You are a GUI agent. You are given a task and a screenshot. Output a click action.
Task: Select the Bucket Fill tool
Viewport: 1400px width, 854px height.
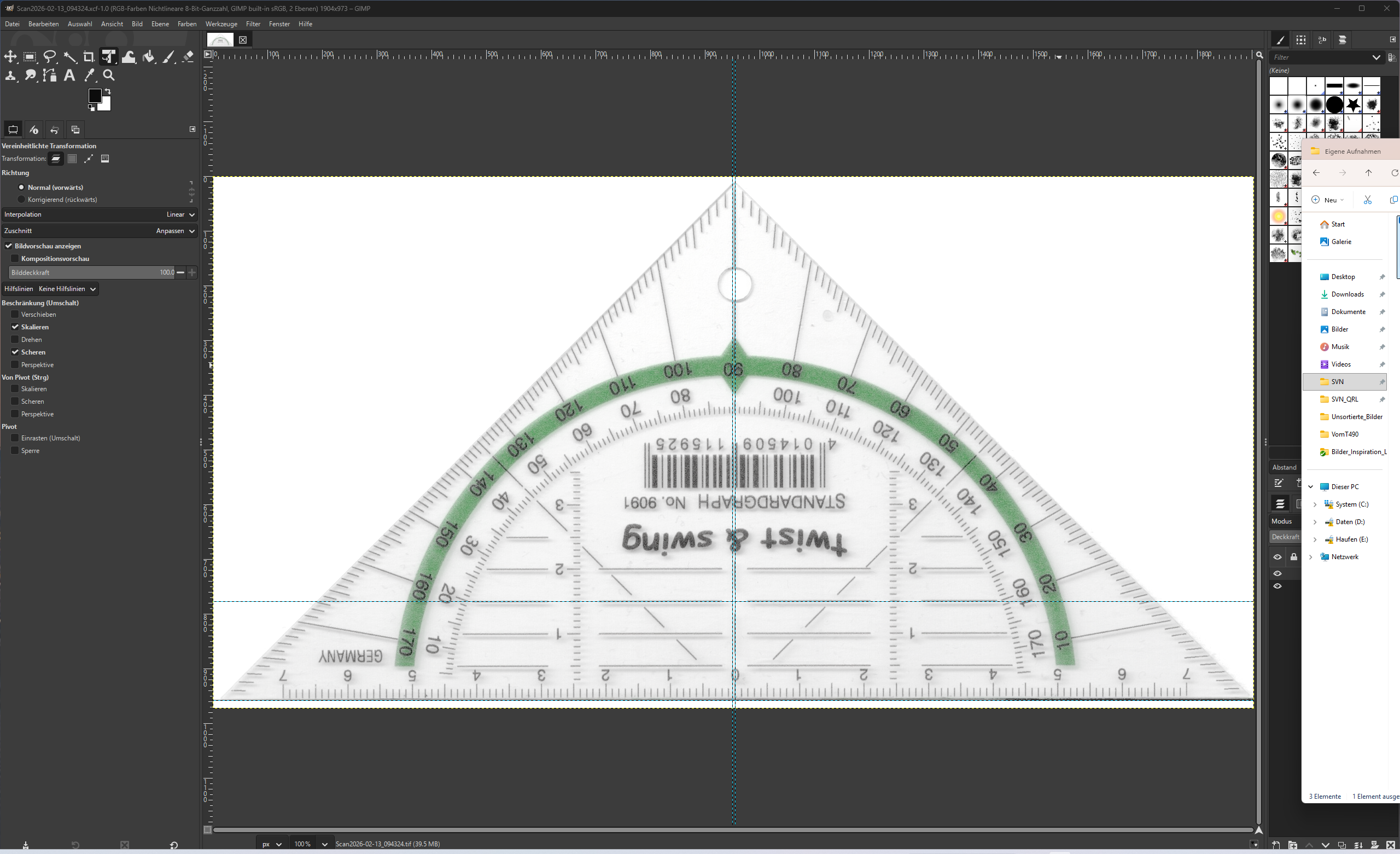point(149,56)
